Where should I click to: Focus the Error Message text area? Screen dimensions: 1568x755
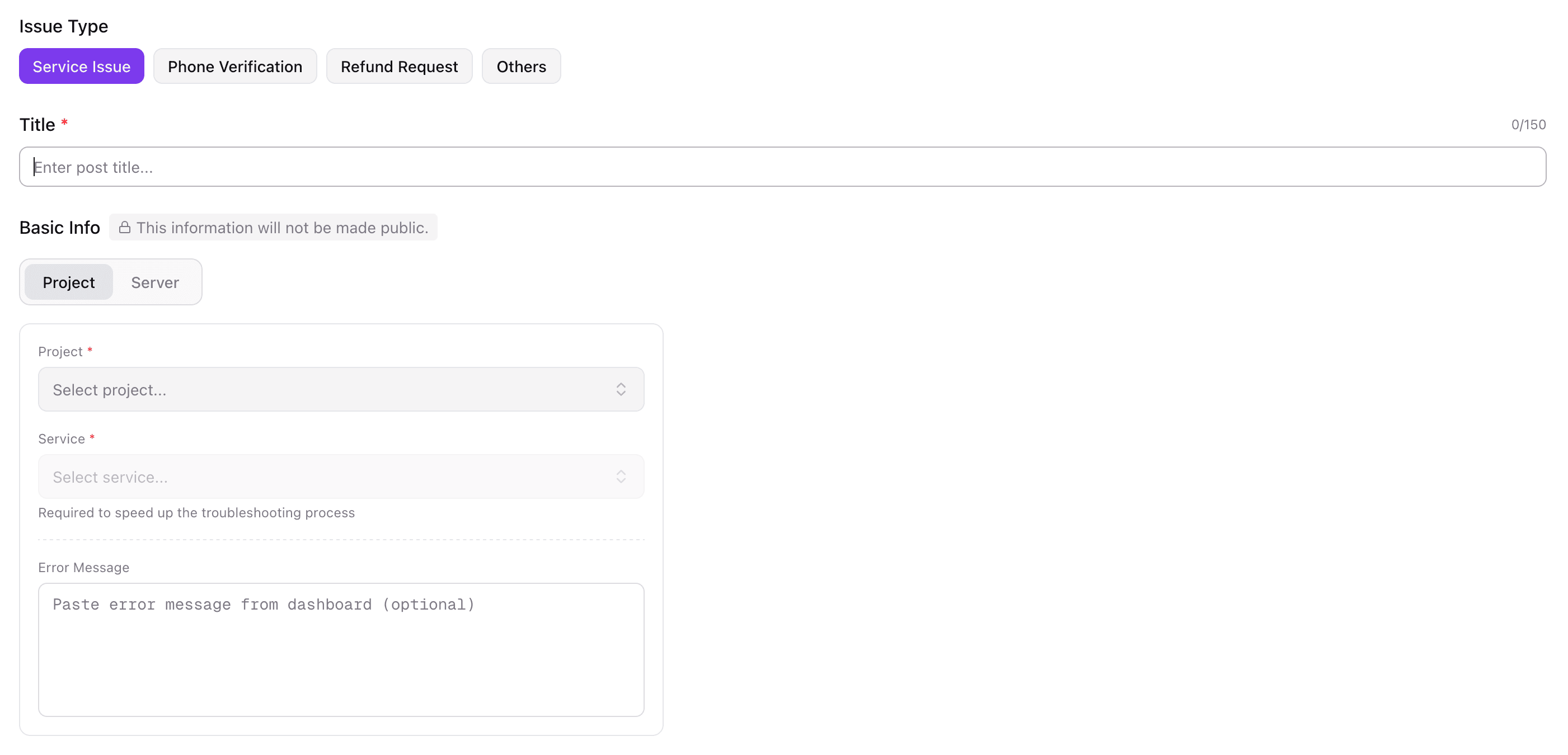point(341,649)
